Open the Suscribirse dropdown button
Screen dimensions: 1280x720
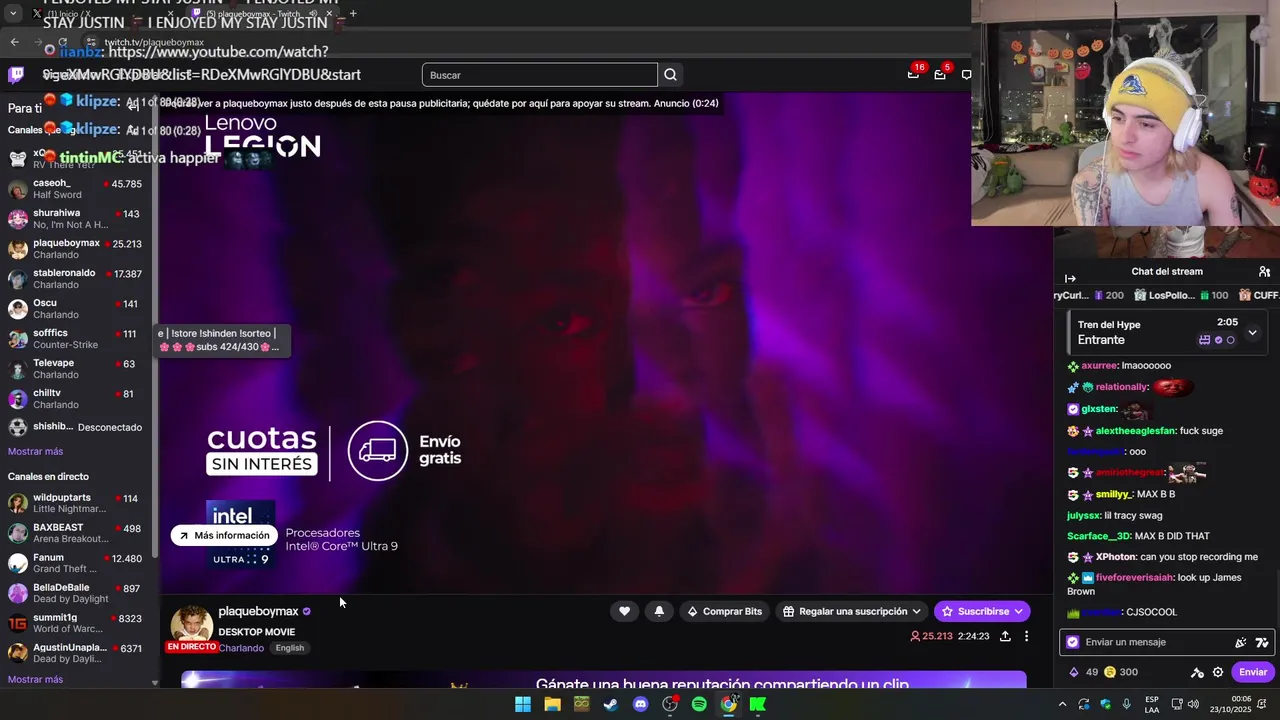981,611
